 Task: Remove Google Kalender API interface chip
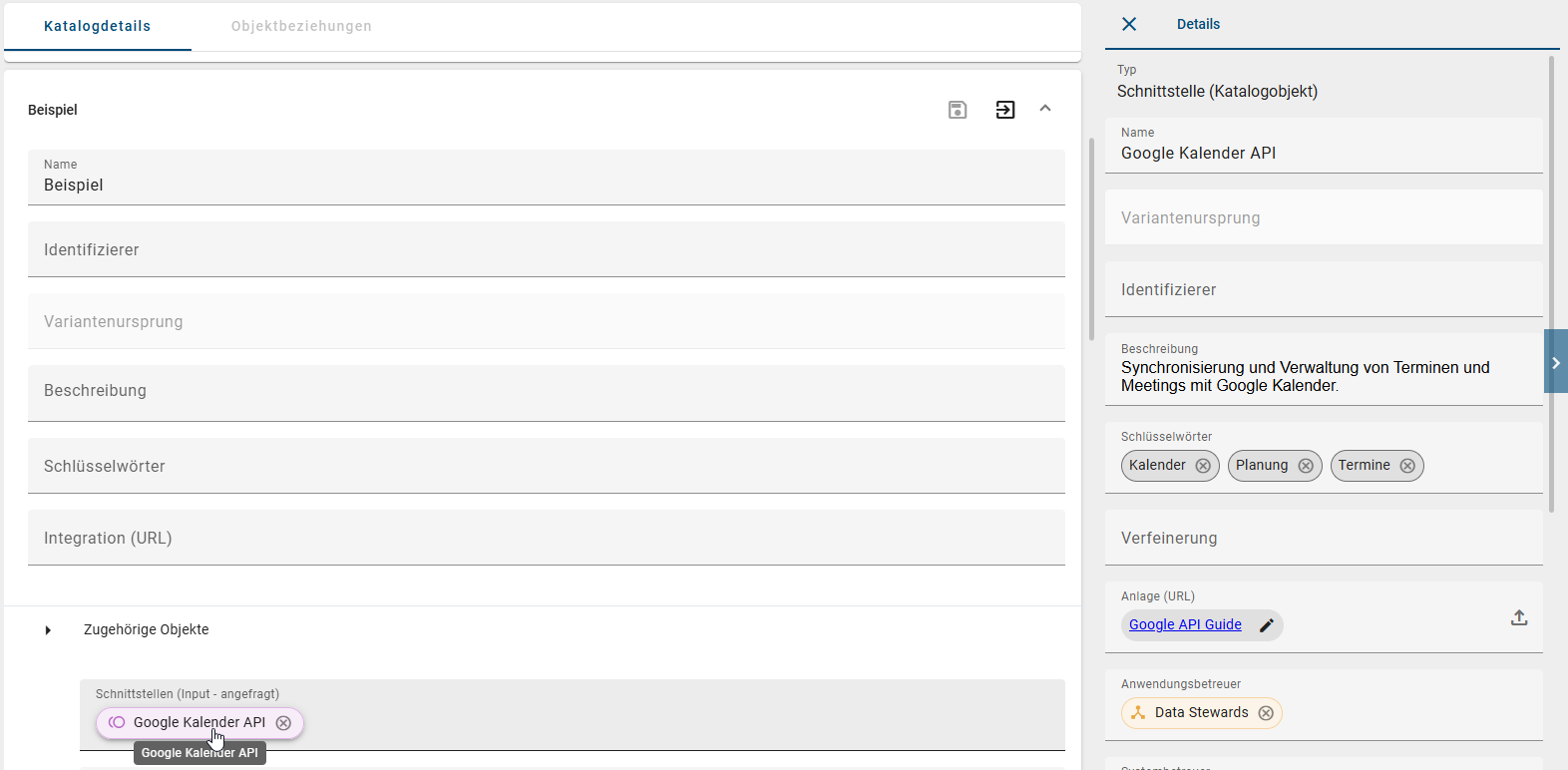pyautogui.click(x=283, y=723)
